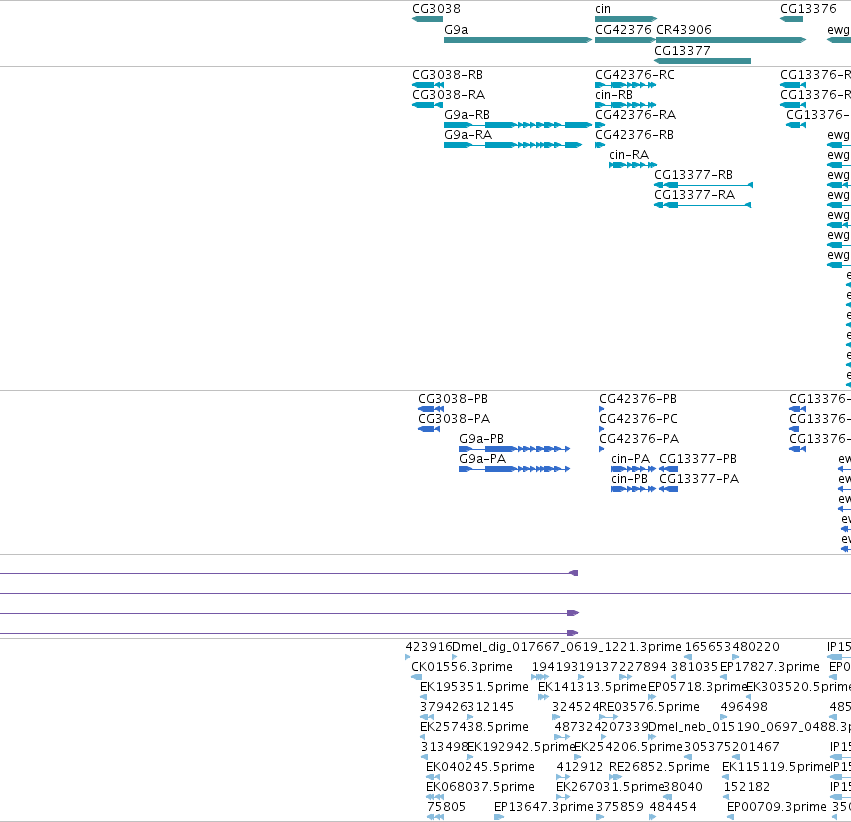Viewport: 851px width, 822px height.
Task: Open EST EK257438.5prime
Action: [x=474, y=727]
